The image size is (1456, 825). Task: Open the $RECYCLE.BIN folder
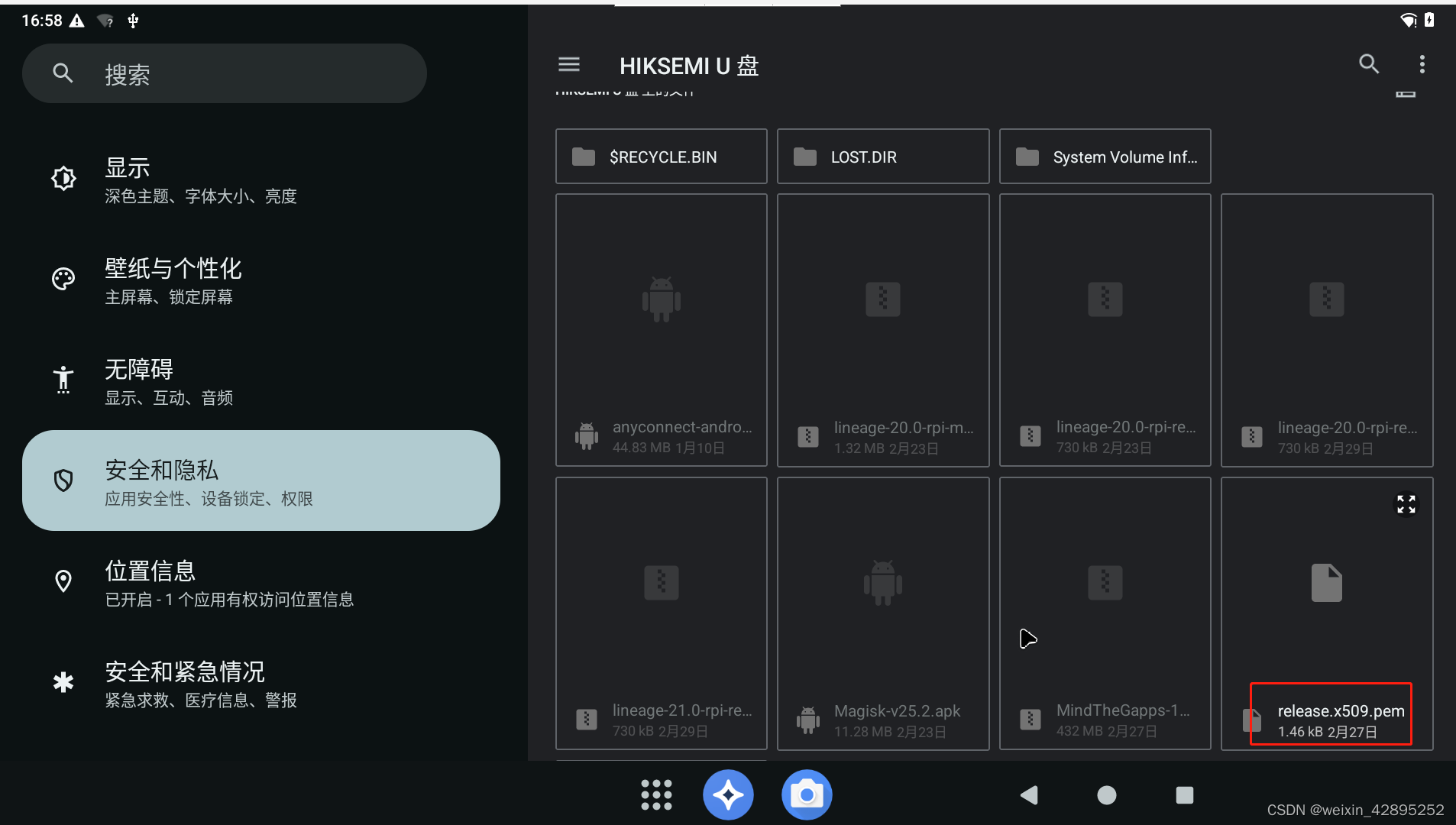(662, 157)
